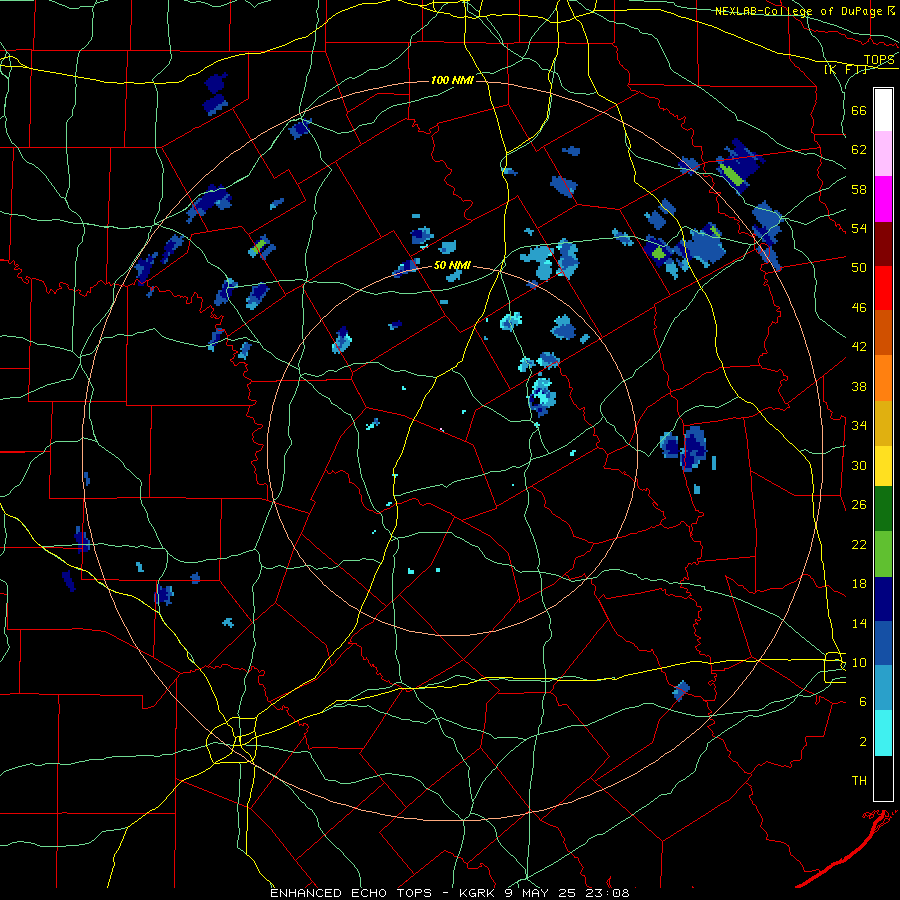Pick the cyan legend swatch above TH
Screen dimensions: 900x900
pyautogui.click(x=883, y=733)
